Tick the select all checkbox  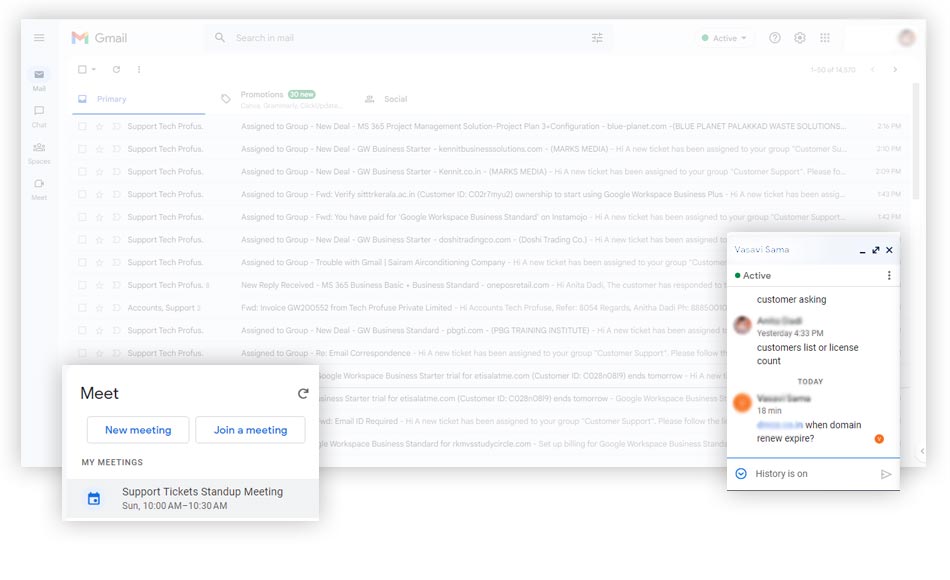tap(82, 69)
